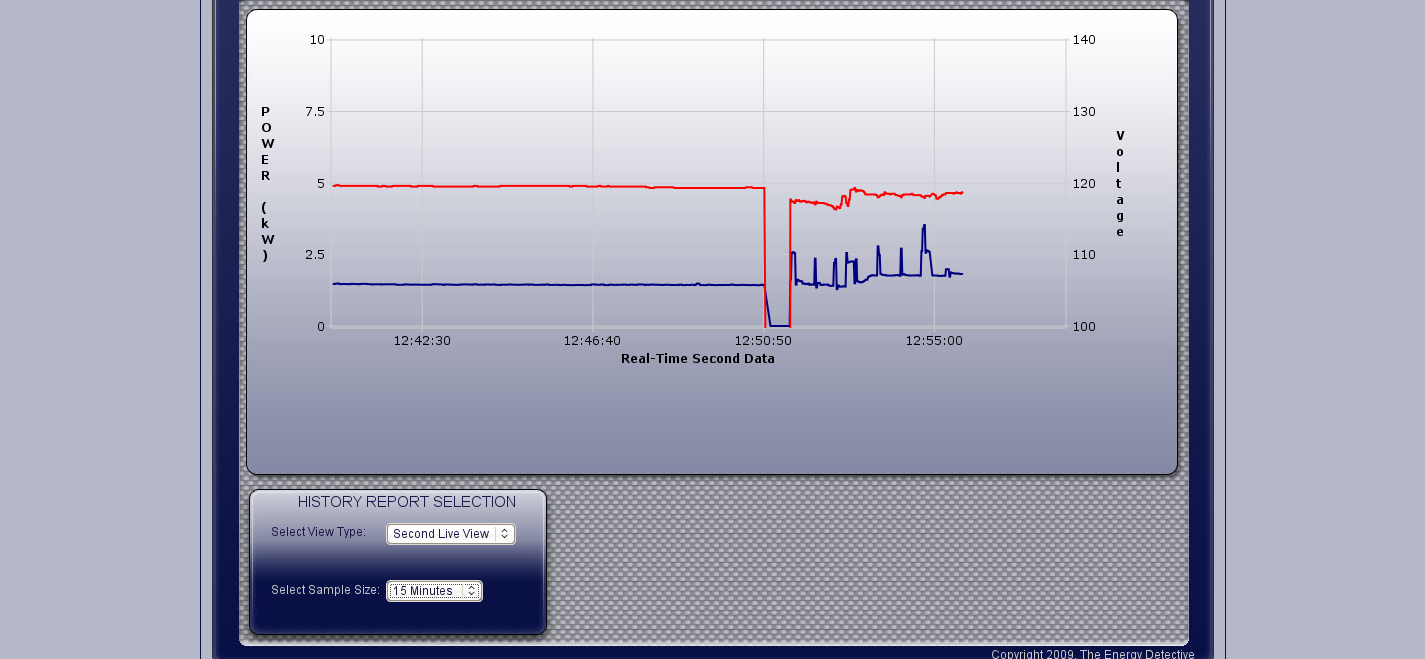The image size is (1425, 659).
Task: Click the 12:46:40 time axis label
Action: [593, 341]
